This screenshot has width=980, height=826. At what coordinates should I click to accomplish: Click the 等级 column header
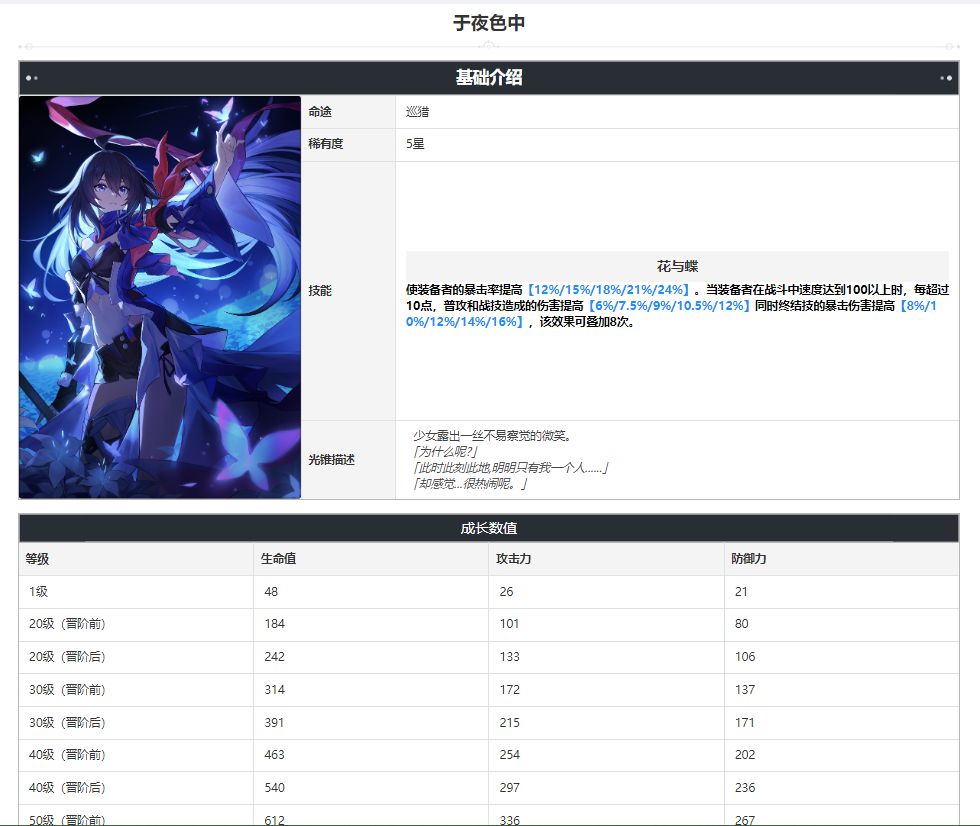[x=37, y=559]
